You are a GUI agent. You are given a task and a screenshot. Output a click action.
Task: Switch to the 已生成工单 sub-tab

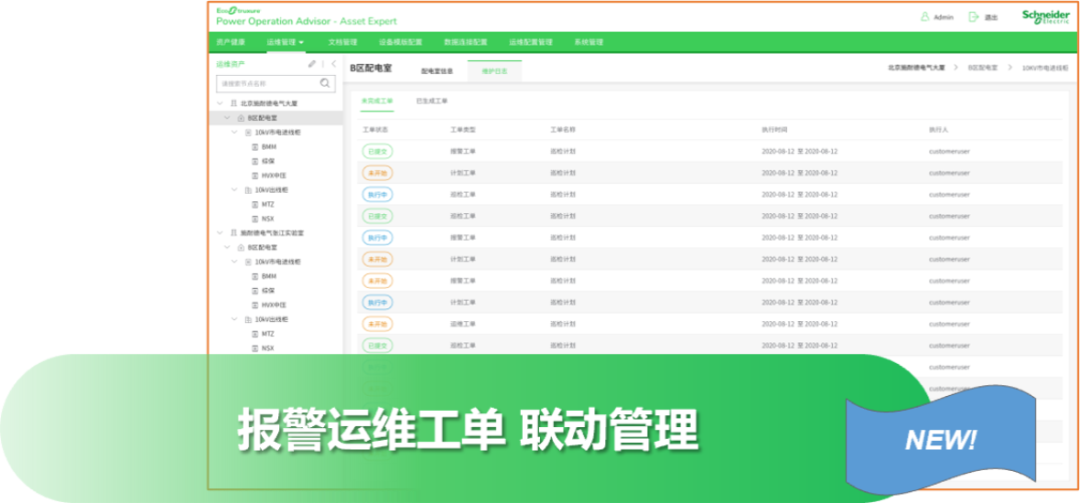click(x=432, y=101)
